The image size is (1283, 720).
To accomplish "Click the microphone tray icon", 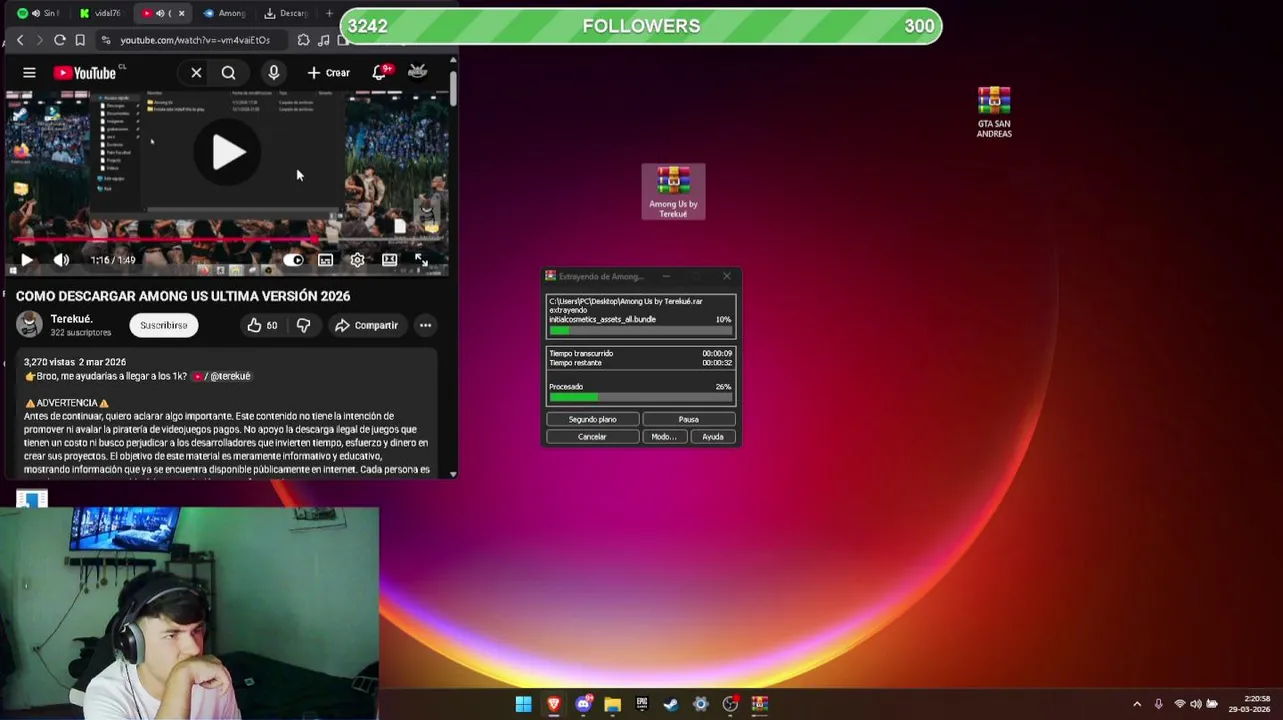I will pos(1158,704).
